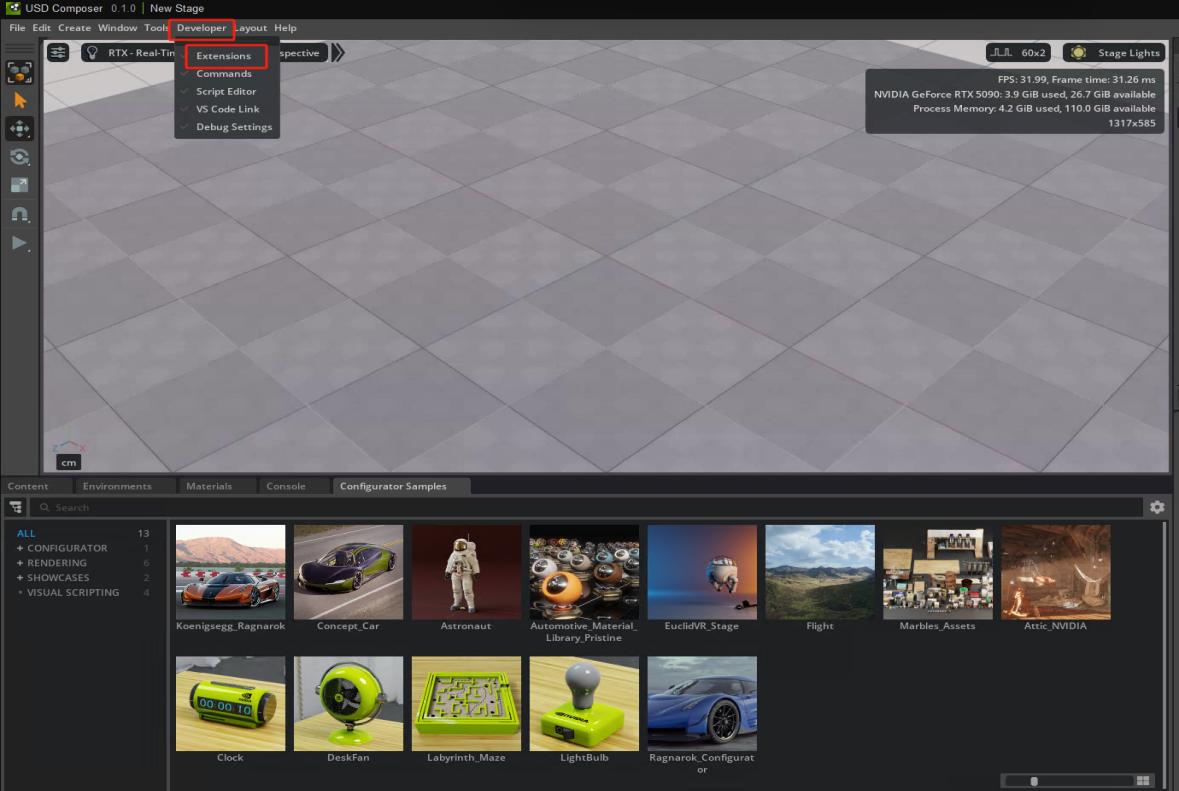Click the thumbnail size slider handle
This screenshot has height=791, width=1179.
point(1034,781)
